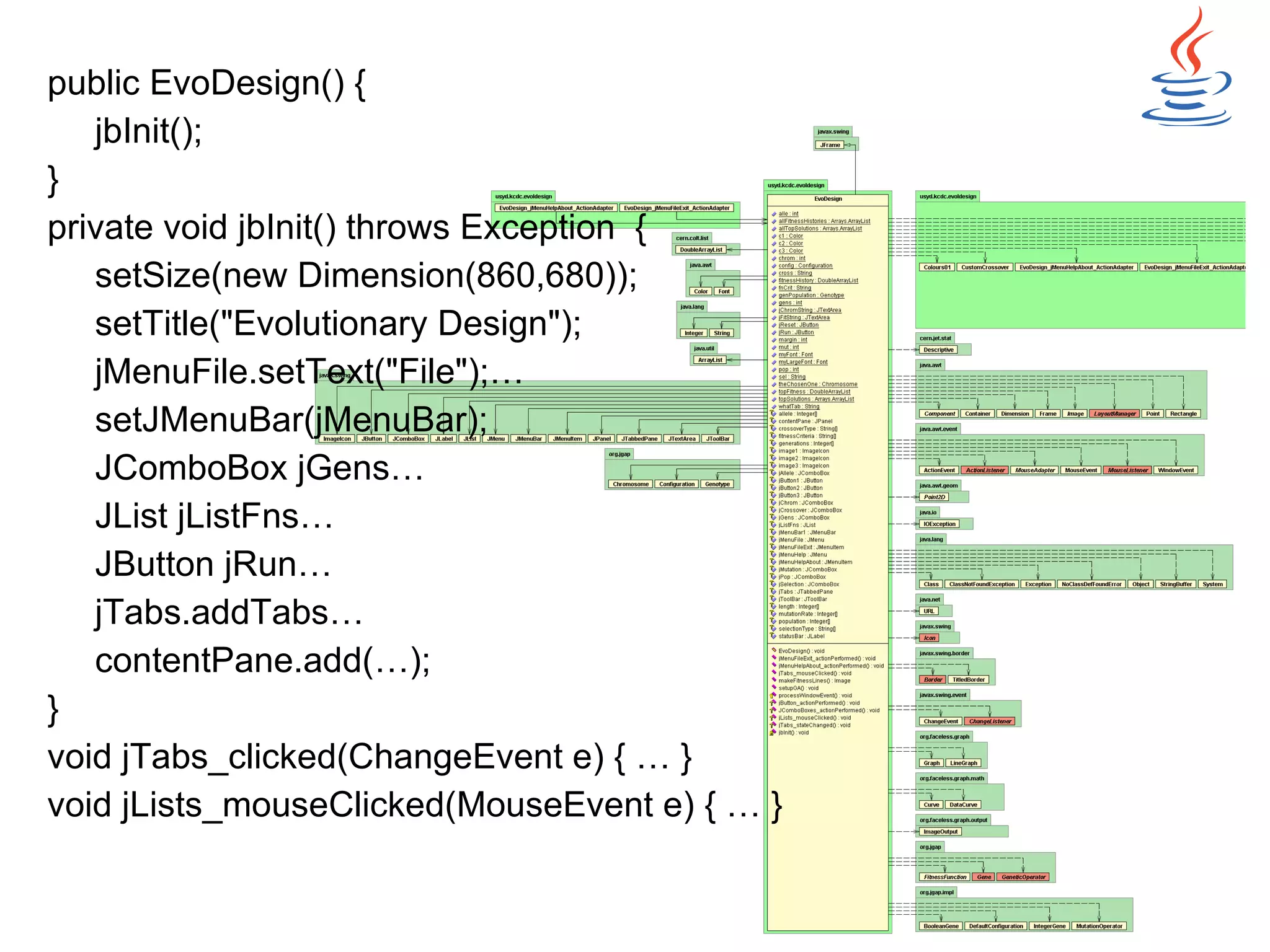Click the red Icon interface box
The image size is (1270, 952).
[x=929, y=638]
